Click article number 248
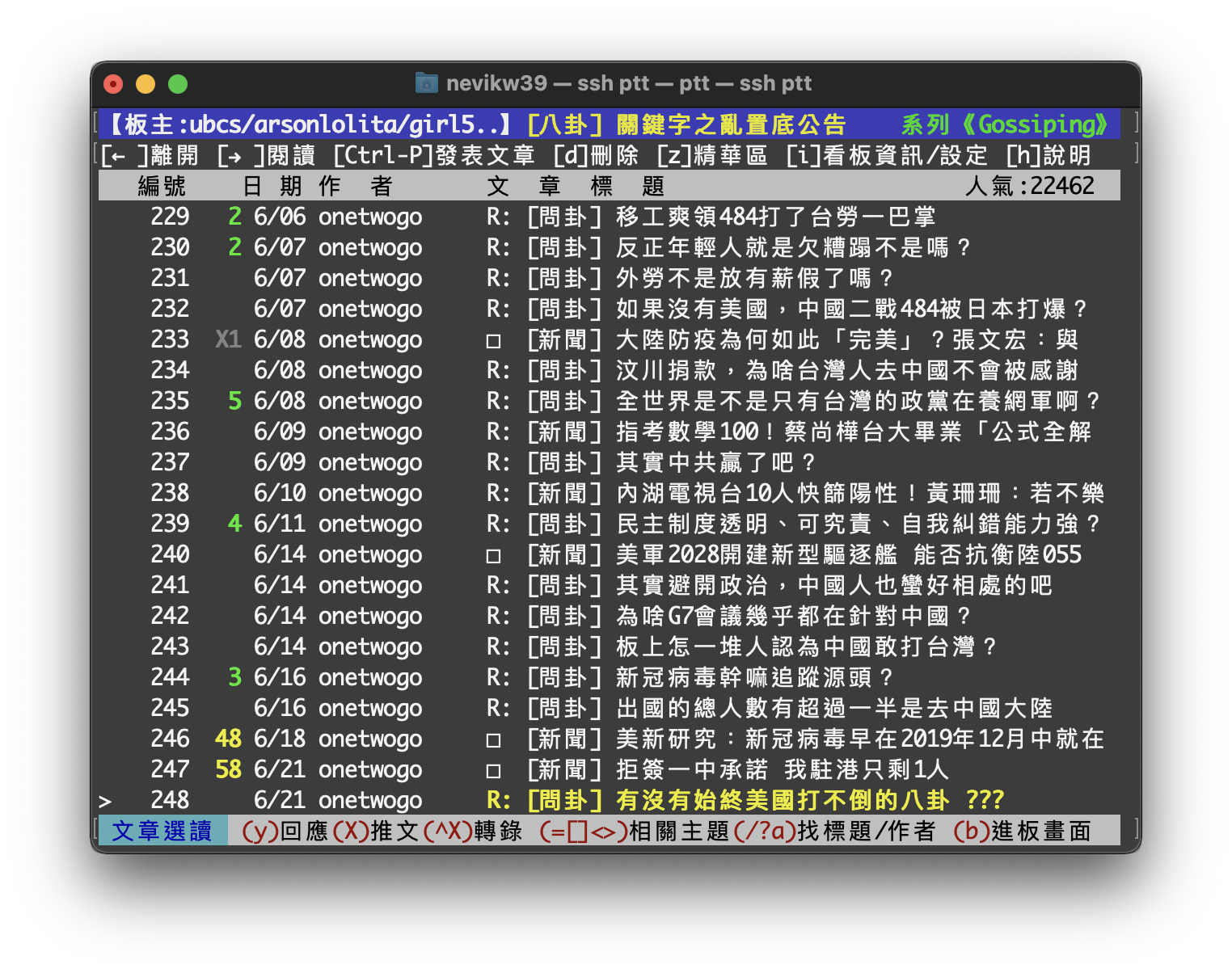 point(170,800)
